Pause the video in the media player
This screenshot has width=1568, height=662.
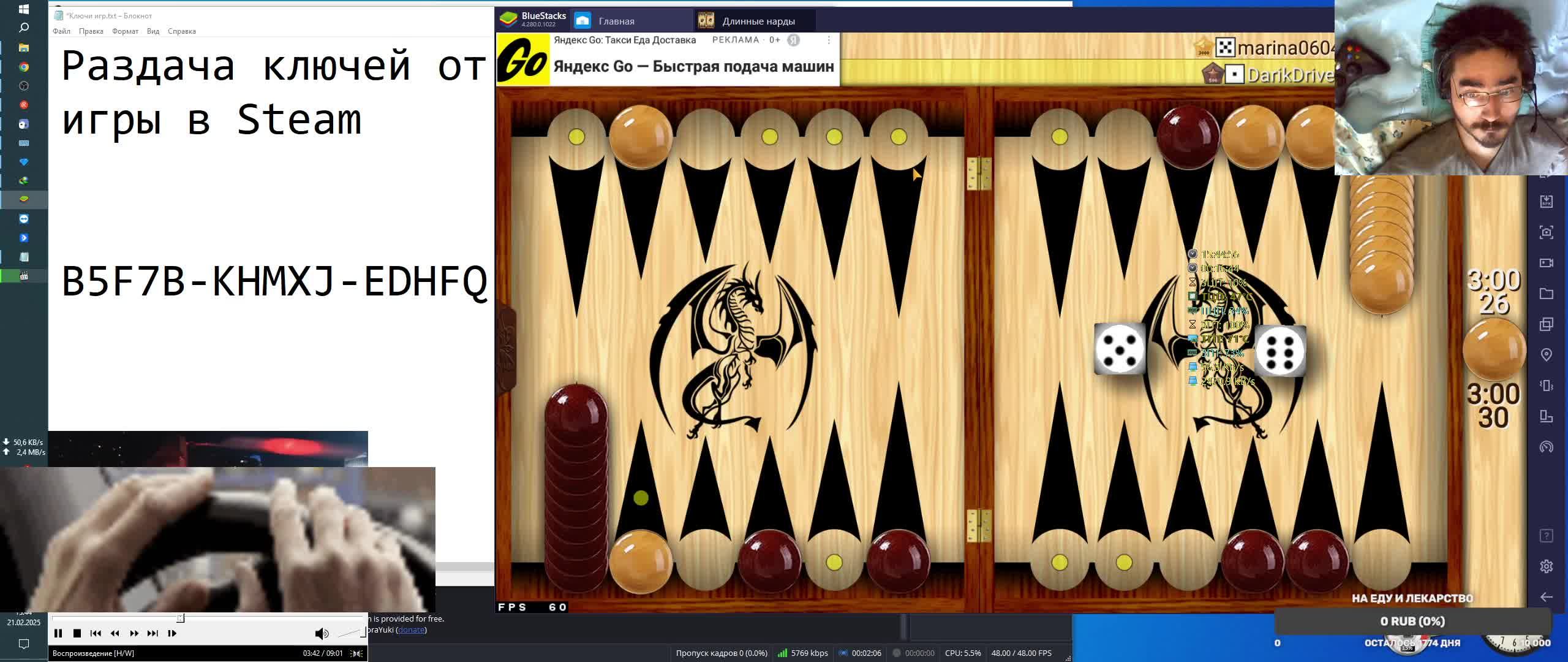tap(58, 633)
